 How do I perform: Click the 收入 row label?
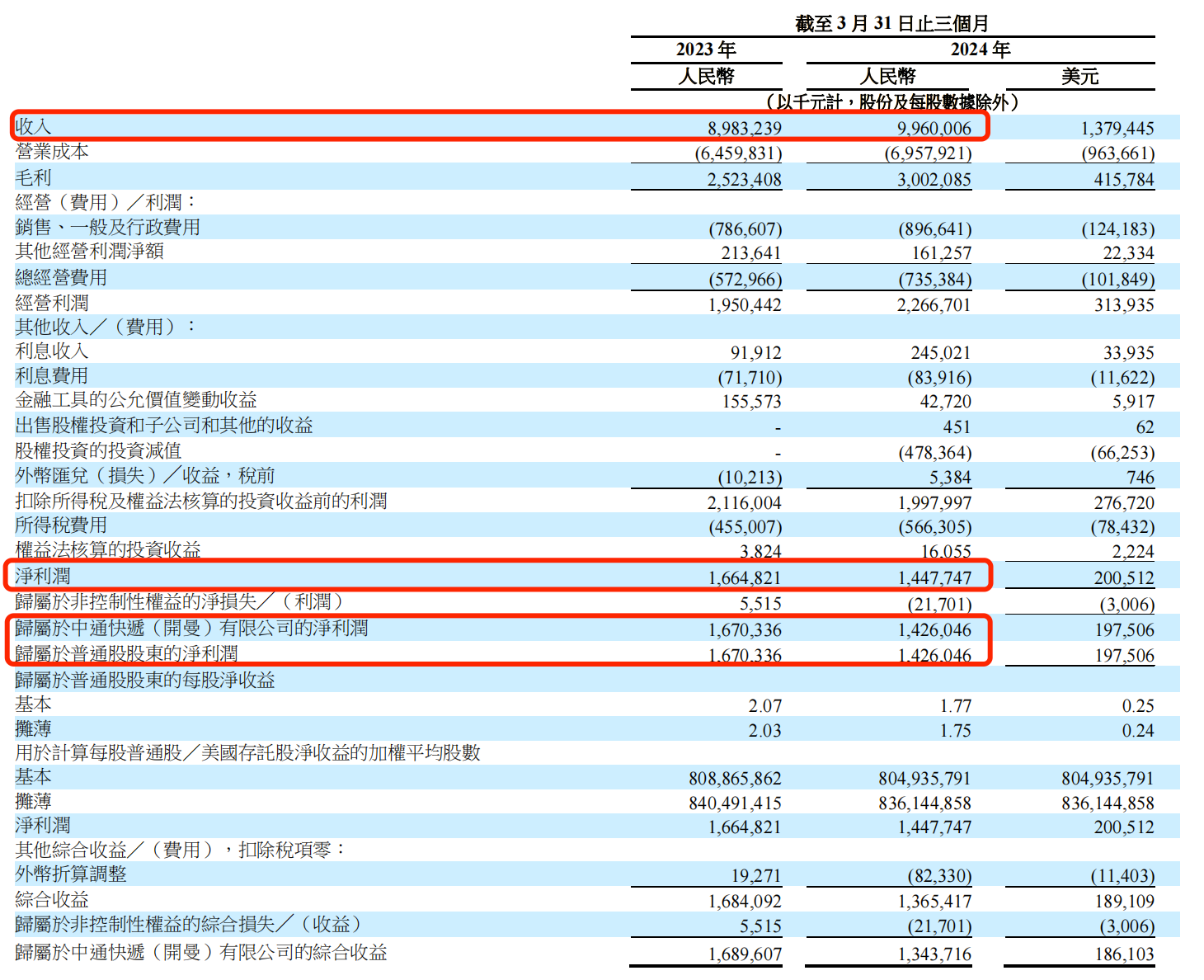point(30,128)
